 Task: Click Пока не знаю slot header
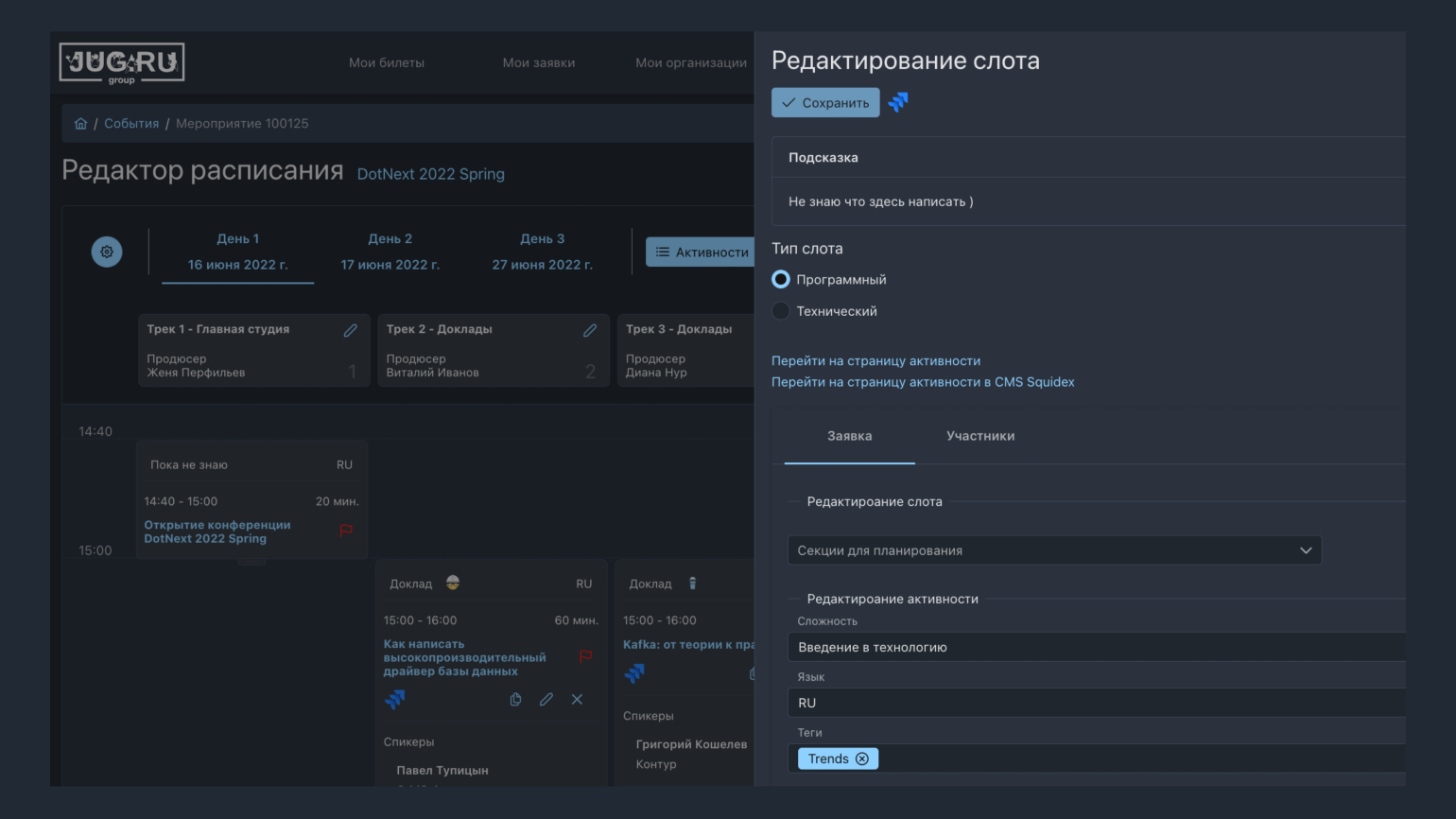189,465
